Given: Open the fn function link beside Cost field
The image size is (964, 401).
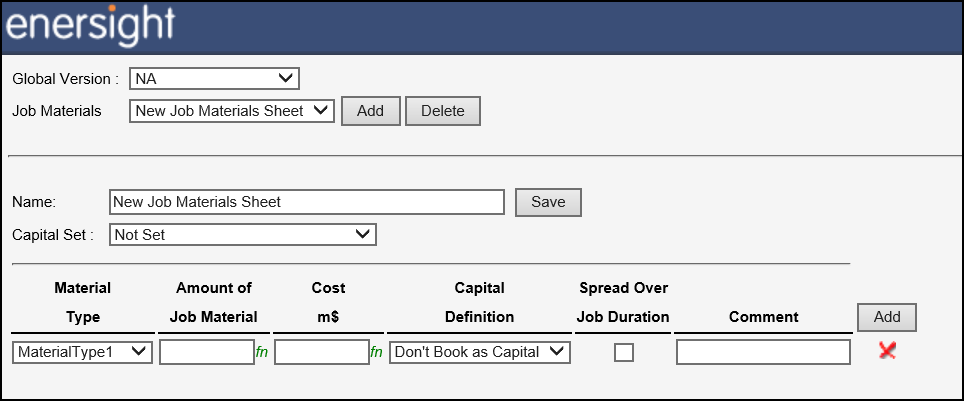Looking at the screenshot, I should pos(376,352).
